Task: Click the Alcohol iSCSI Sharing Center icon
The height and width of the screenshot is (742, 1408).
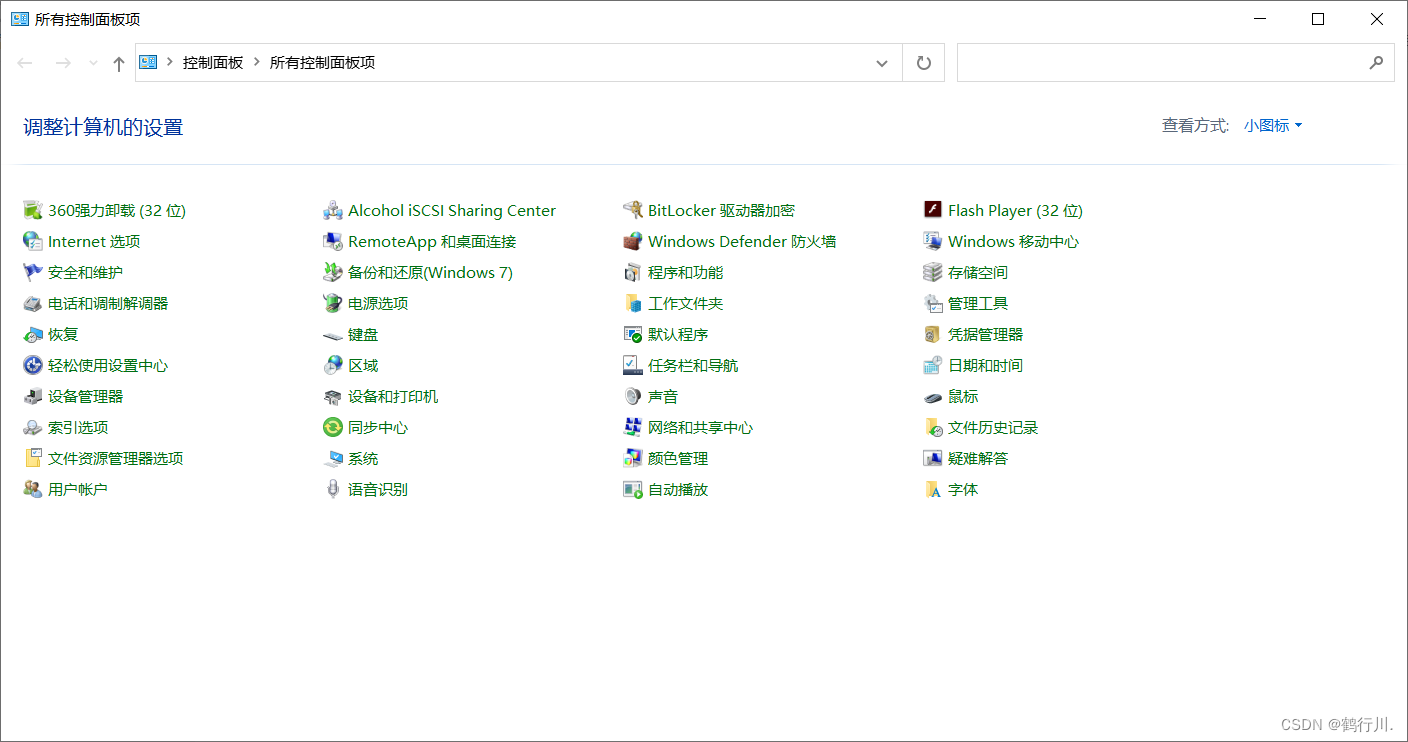Action: coord(333,210)
